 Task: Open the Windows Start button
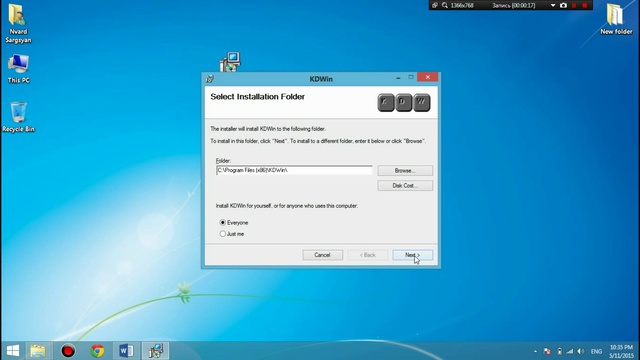(x=13, y=351)
